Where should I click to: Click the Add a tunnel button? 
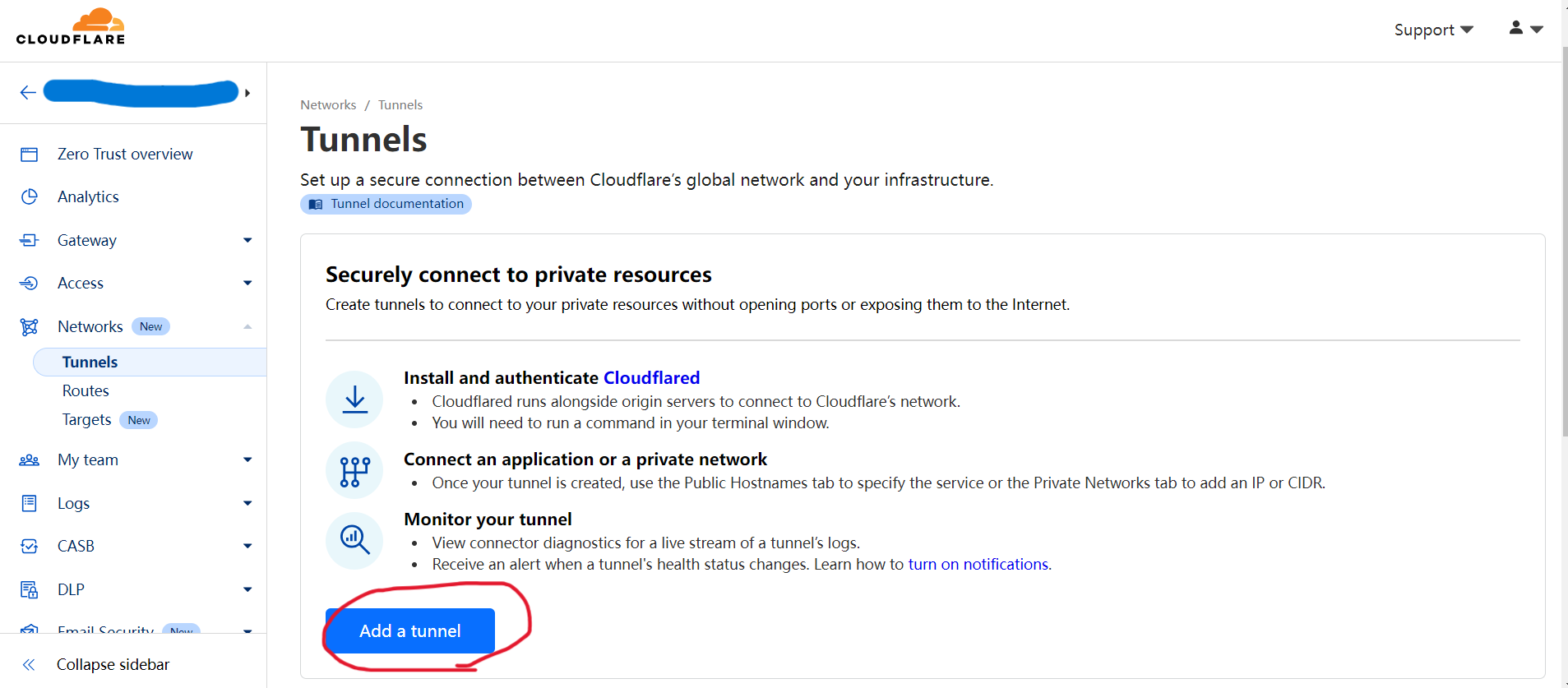tap(410, 631)
